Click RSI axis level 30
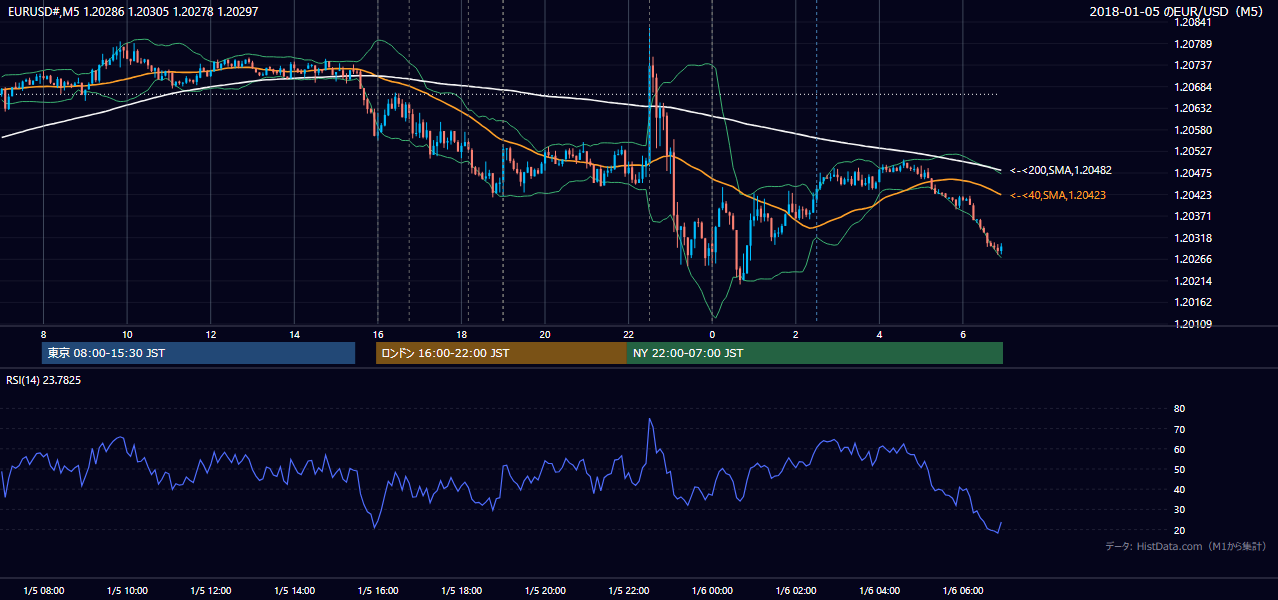 pos(1179,510)
